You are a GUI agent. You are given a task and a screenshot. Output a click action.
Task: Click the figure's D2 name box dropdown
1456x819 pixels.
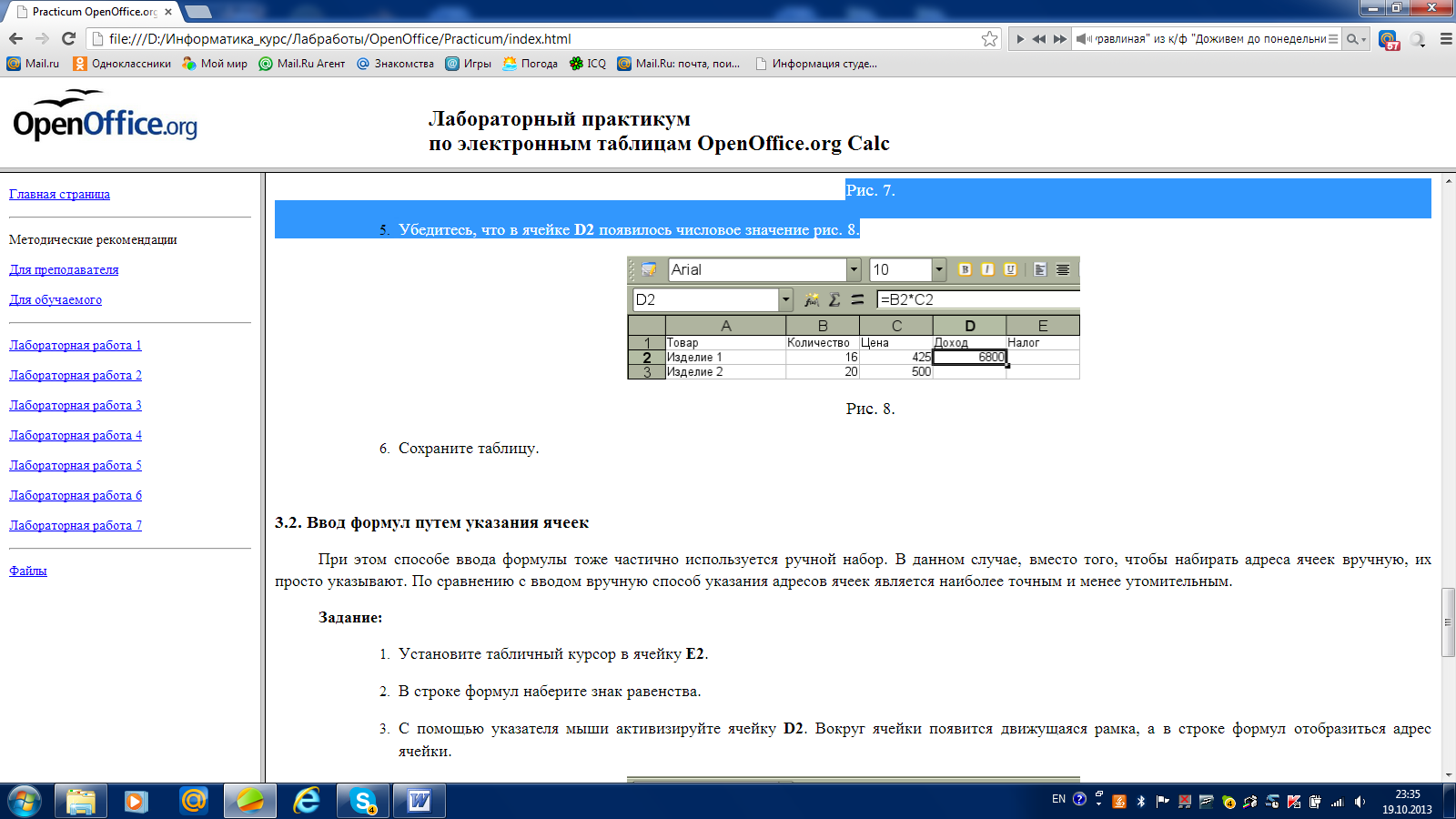[x=785, y=299]
